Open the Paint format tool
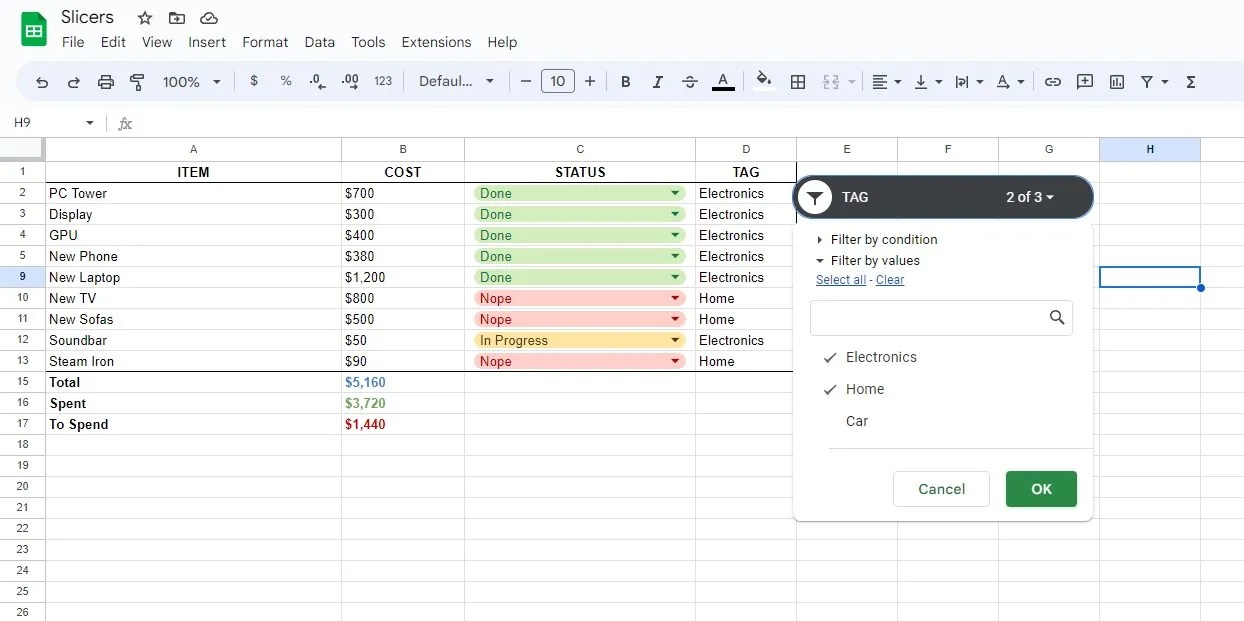Image resolution: width=1244 pixels, height=621 pixels. click(137, 82)
